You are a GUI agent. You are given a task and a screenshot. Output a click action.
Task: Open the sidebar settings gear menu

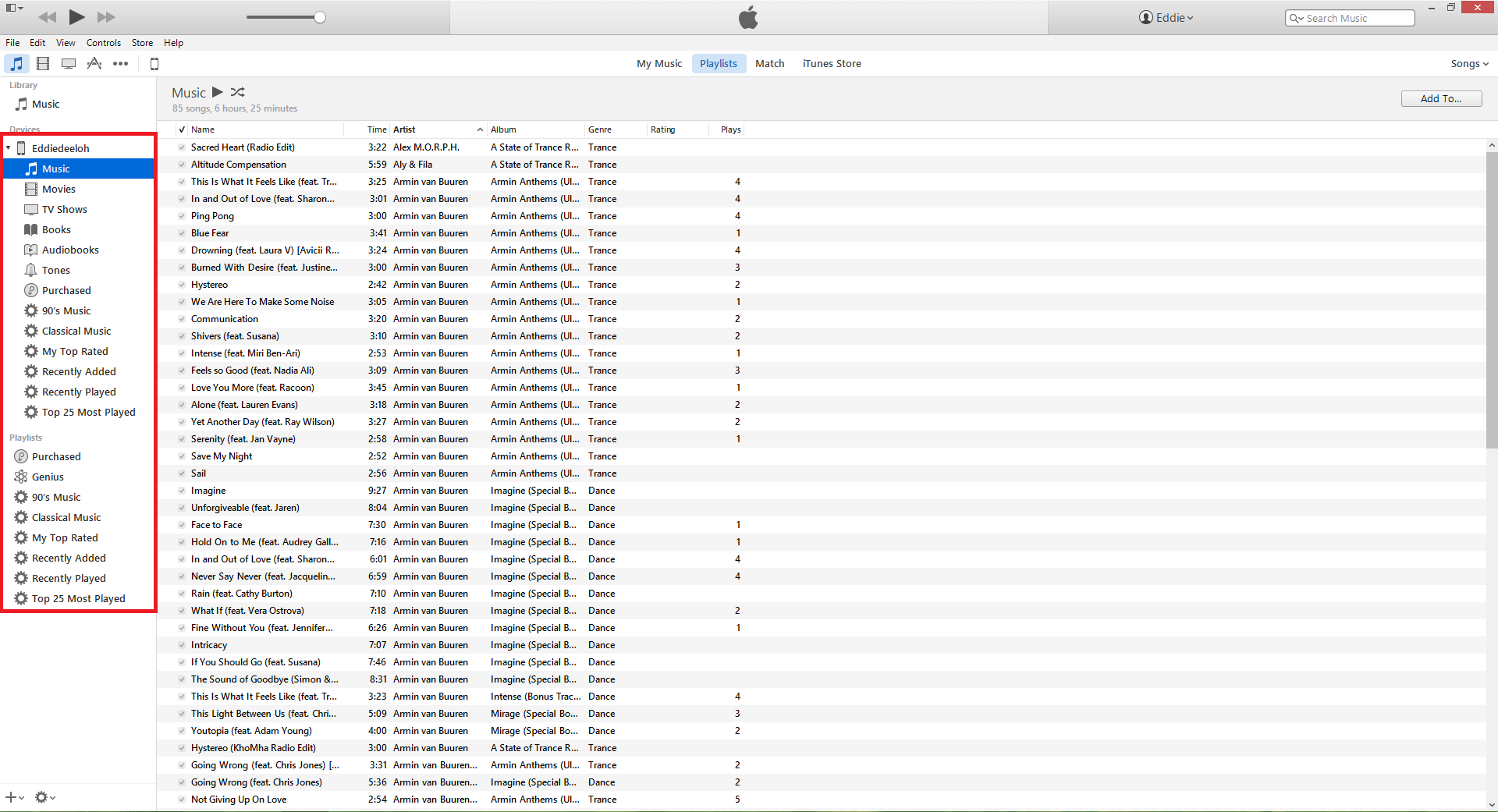tap(45, 797)
